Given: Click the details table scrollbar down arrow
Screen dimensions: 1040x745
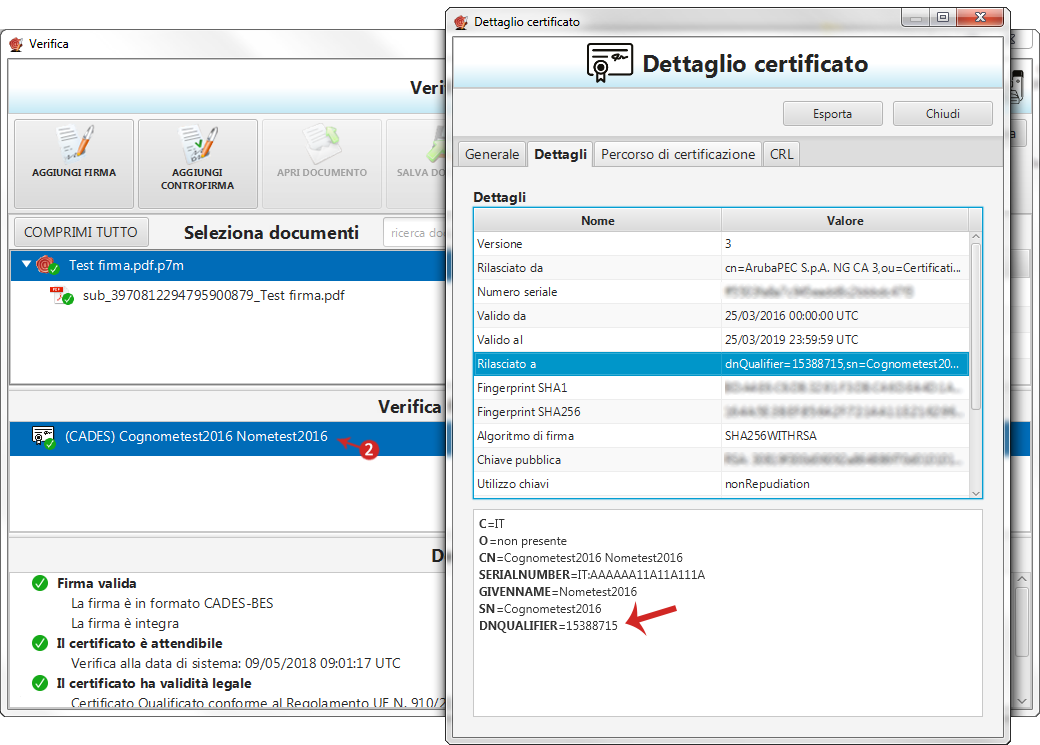Looking at the screenshot, I should coord(975,493).
